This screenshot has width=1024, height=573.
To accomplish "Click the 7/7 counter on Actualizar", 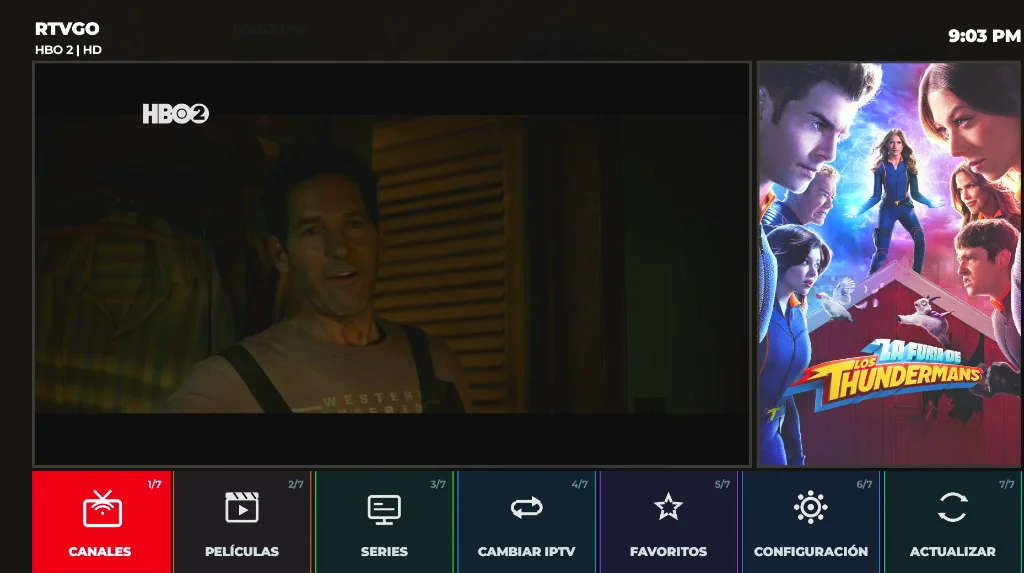I will 1006,484.
